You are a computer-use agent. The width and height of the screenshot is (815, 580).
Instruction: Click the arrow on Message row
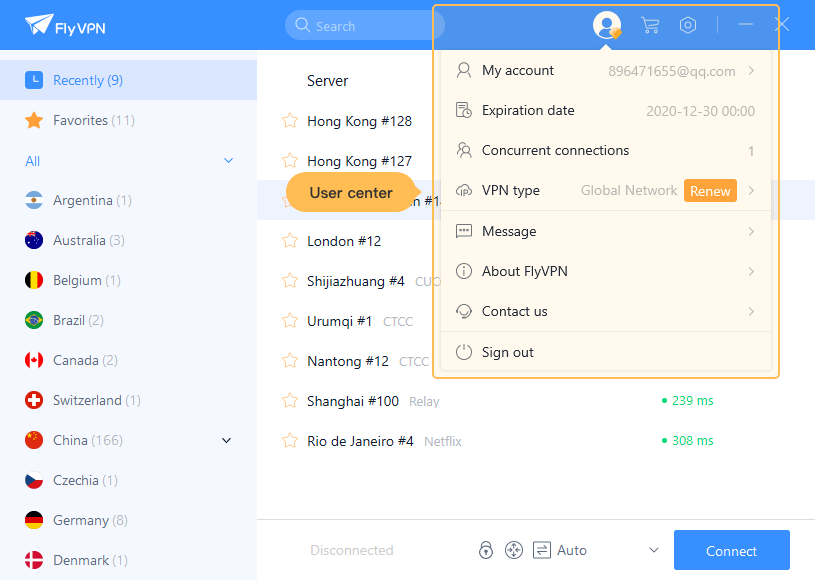click(752, 231)
